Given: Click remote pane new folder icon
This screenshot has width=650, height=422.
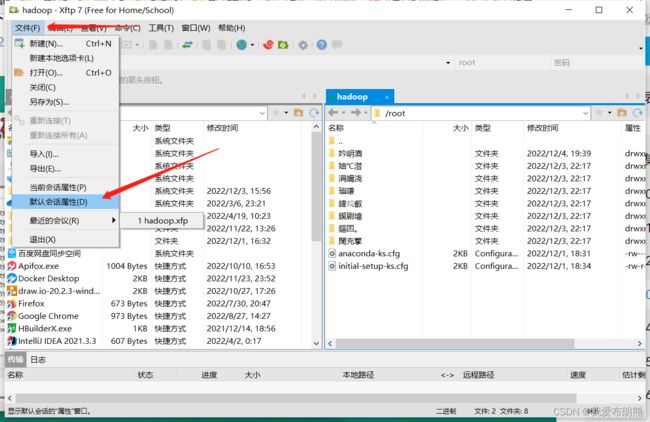Looking at the screenshot, I should (622, 112).
